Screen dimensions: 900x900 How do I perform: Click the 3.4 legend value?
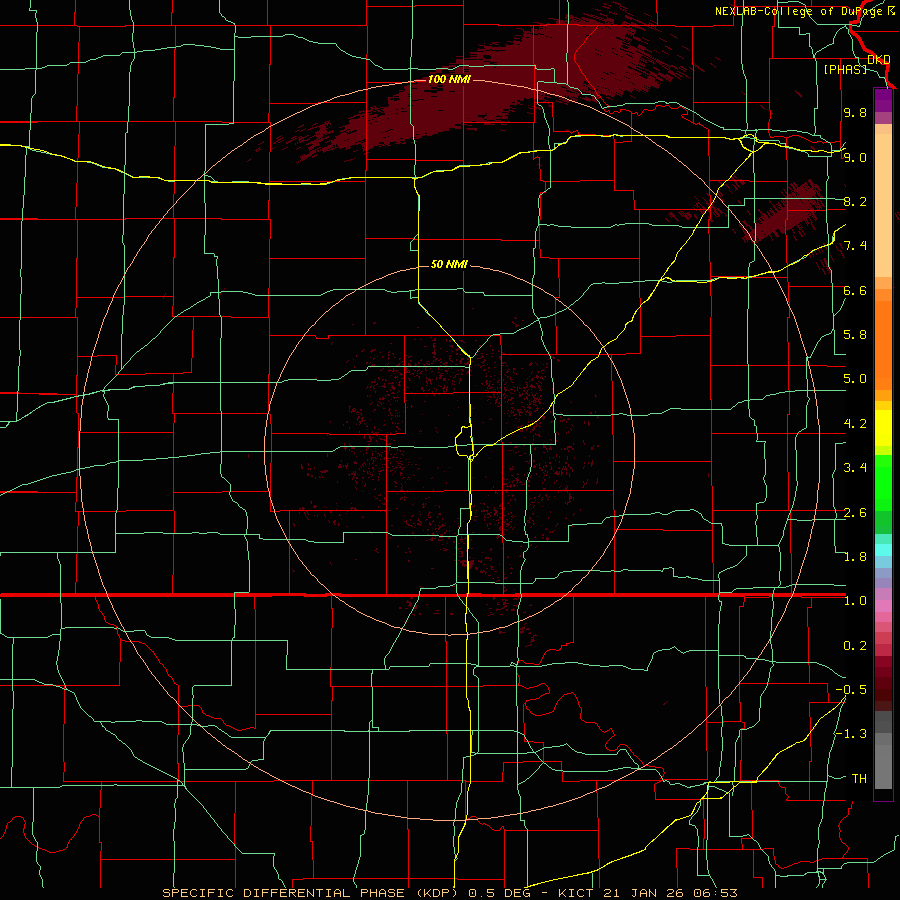click(x=855, y=468)
